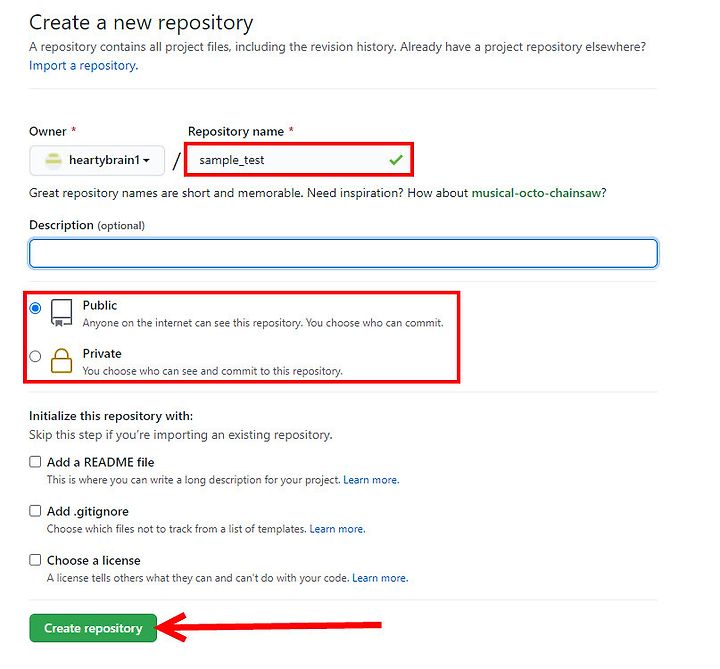Click the green checkmark in repository name field
This screenshot has width=720, height=669.
pos(396,160)
